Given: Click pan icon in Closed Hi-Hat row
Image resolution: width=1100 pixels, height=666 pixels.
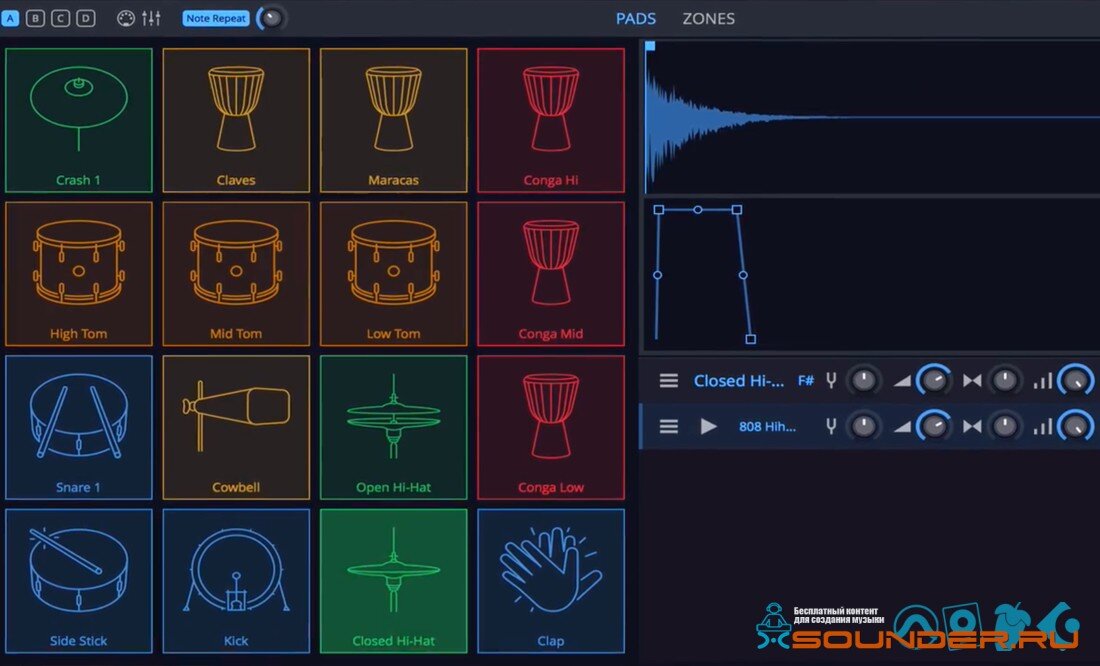Looking at the screenshot, I should click(972, 381).
